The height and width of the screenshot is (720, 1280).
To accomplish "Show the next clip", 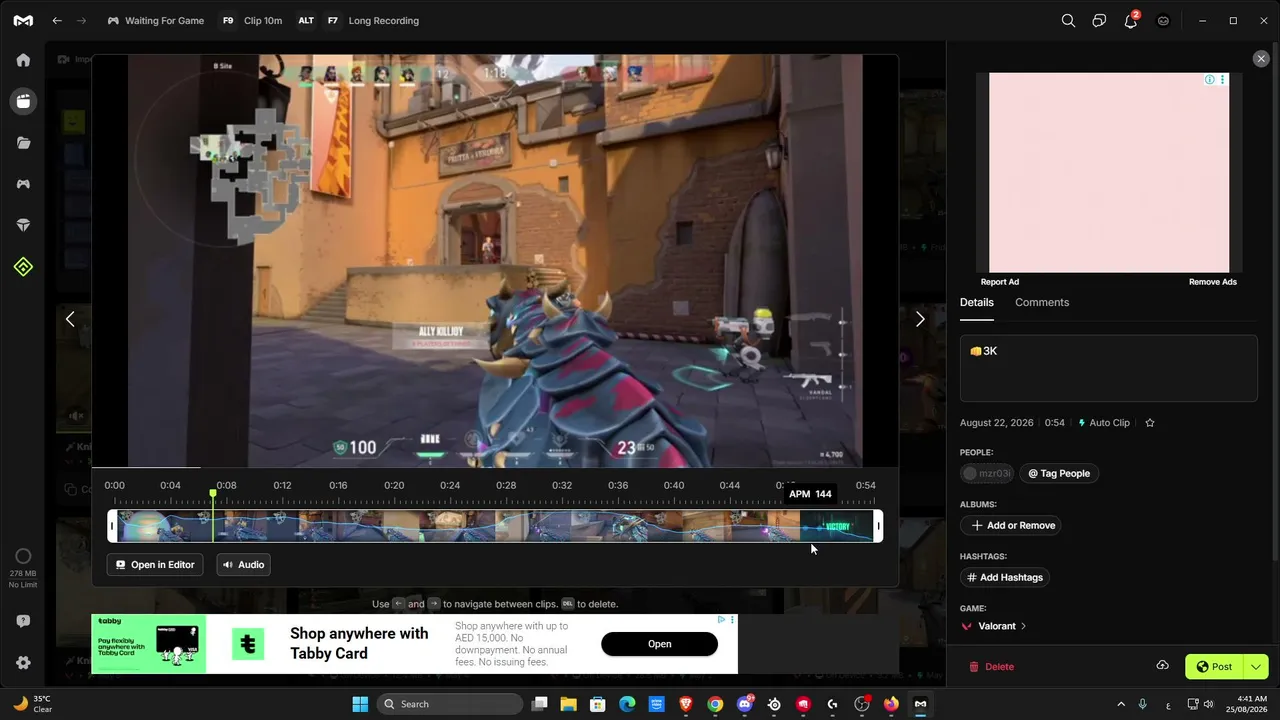I will point(920,319).
